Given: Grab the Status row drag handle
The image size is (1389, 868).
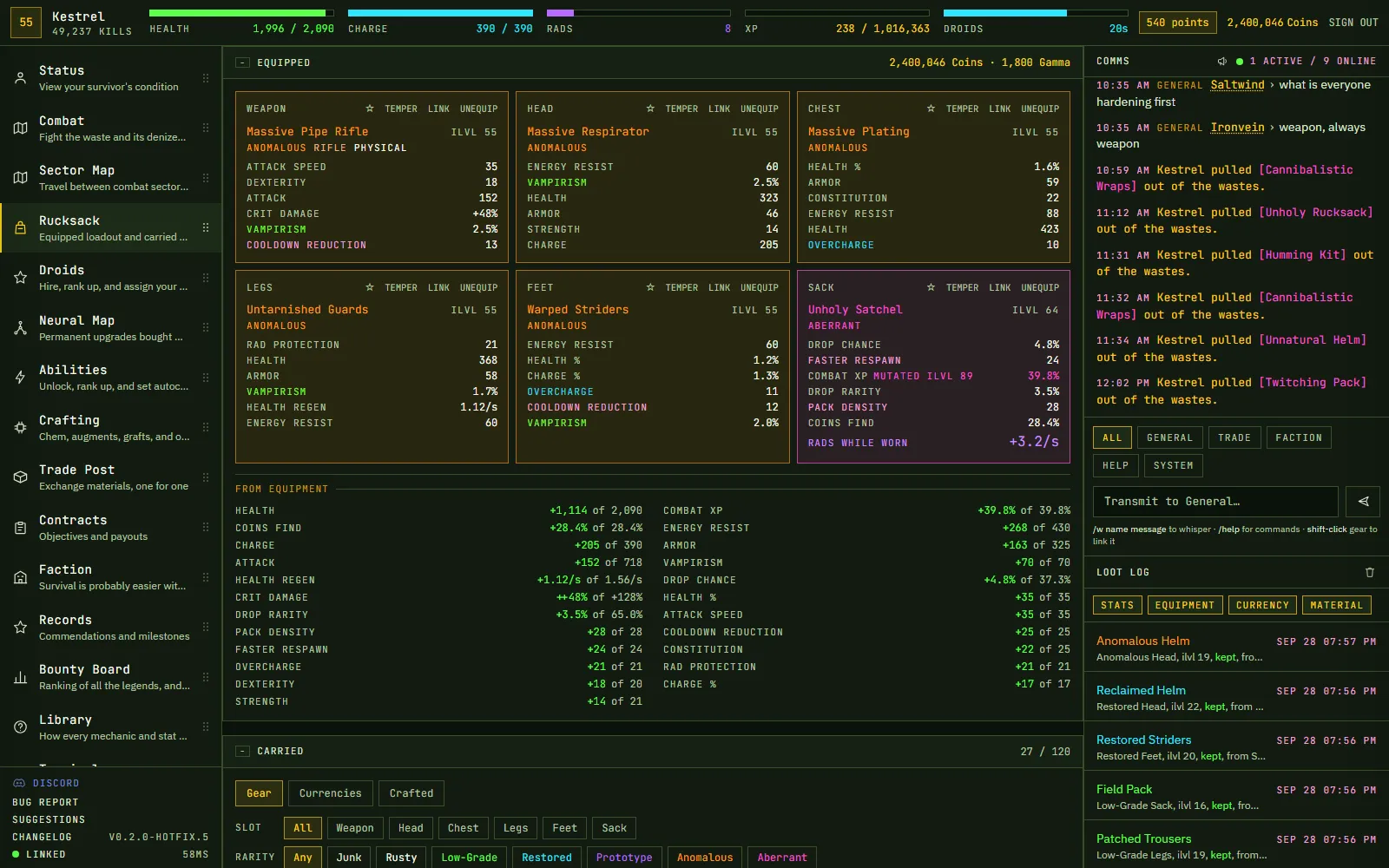Looking at the screenshot, I should (x=206, y=78).
